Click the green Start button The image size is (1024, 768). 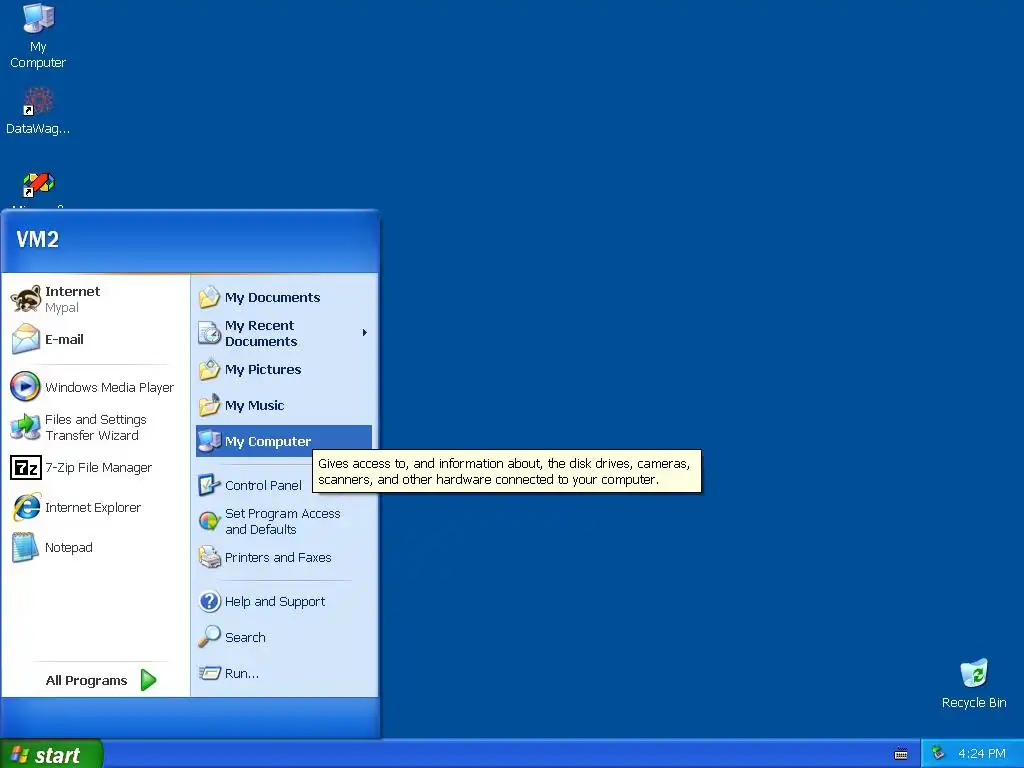pyautogui.click(x=51, y=754)
